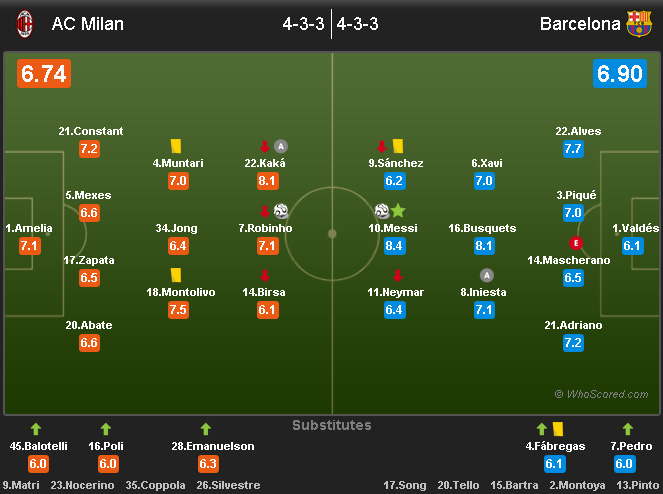
Task: Click Sánchez's yellow card icon
Action: [x=397, y=146]
